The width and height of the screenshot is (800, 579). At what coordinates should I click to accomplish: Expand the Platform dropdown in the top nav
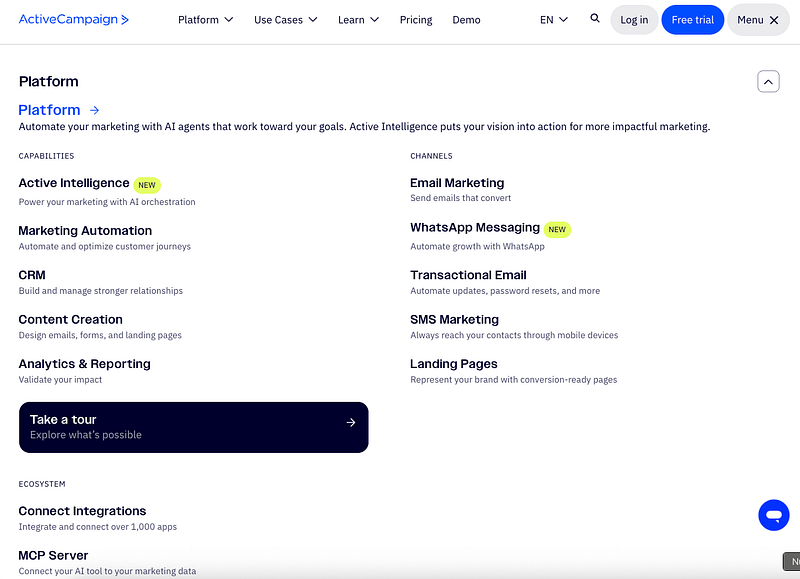205,20
